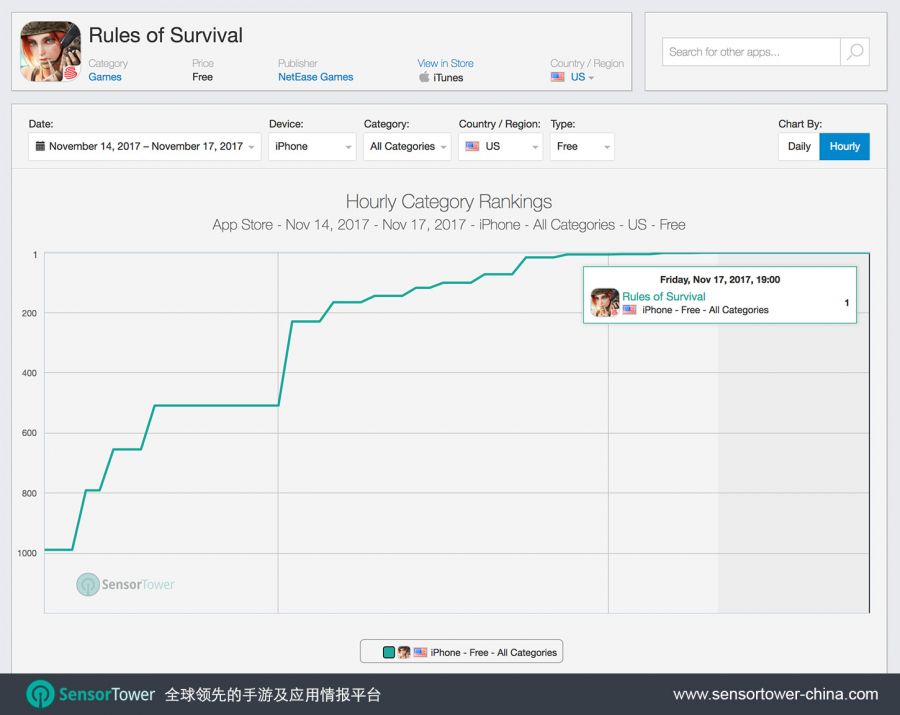Click the US flag in the chart legend
900x715 pixels.
pos(420,652)
